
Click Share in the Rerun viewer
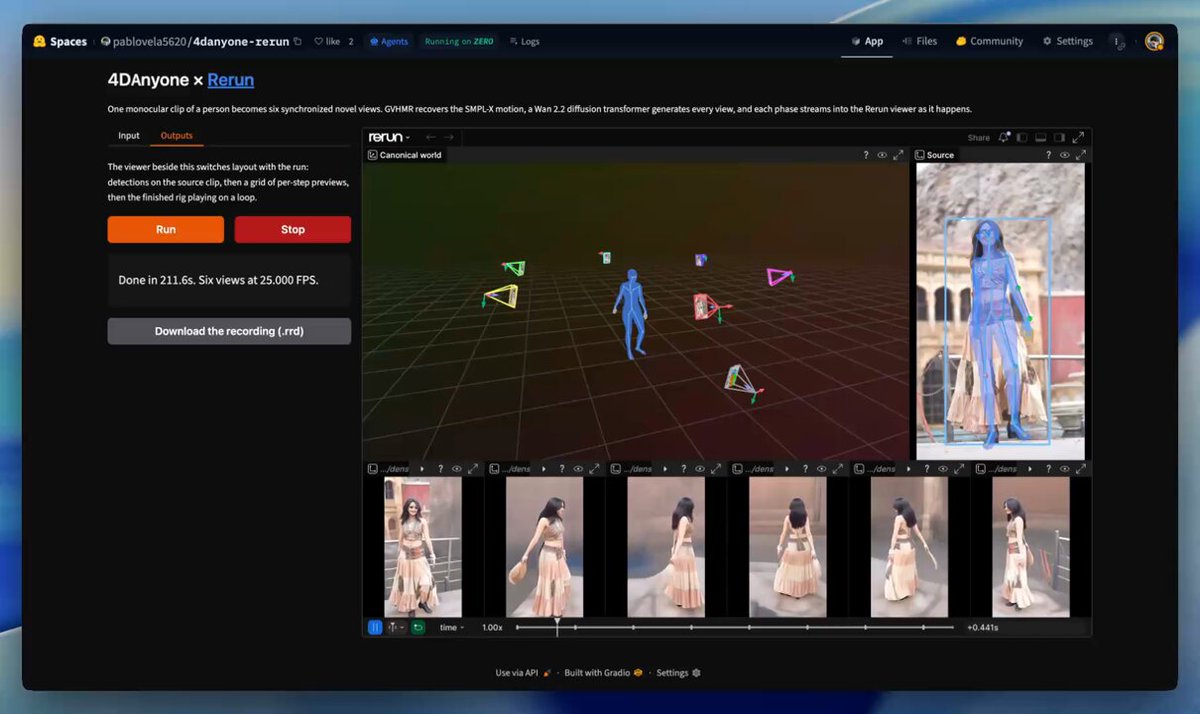tap(978, 138)
